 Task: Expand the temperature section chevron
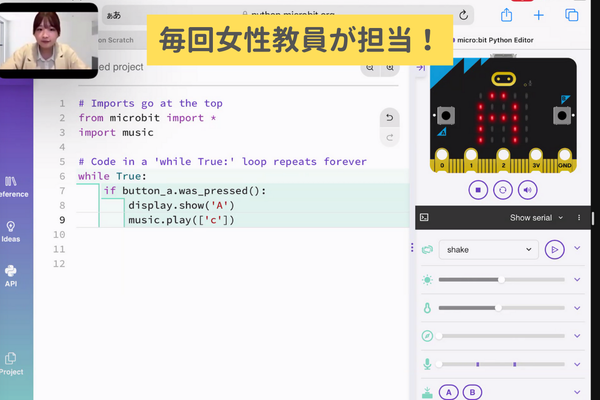pyautogui.click(x=577, y=308)
